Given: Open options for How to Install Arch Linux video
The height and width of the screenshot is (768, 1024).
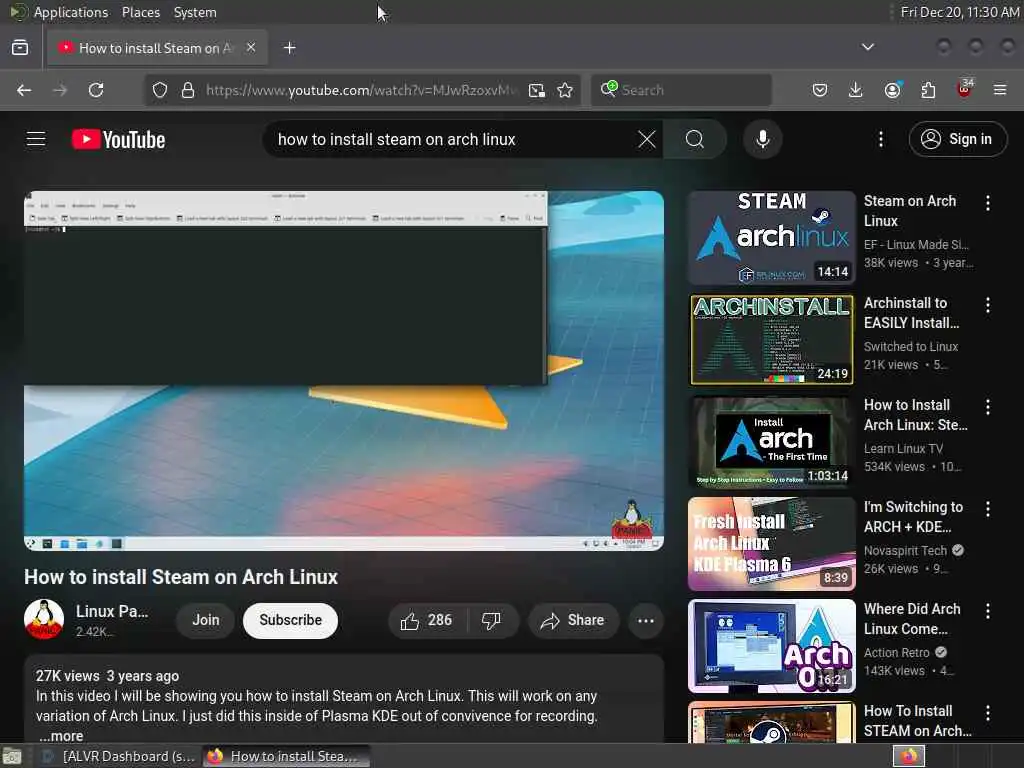Looking at the screenshot, I should (988, 407).
